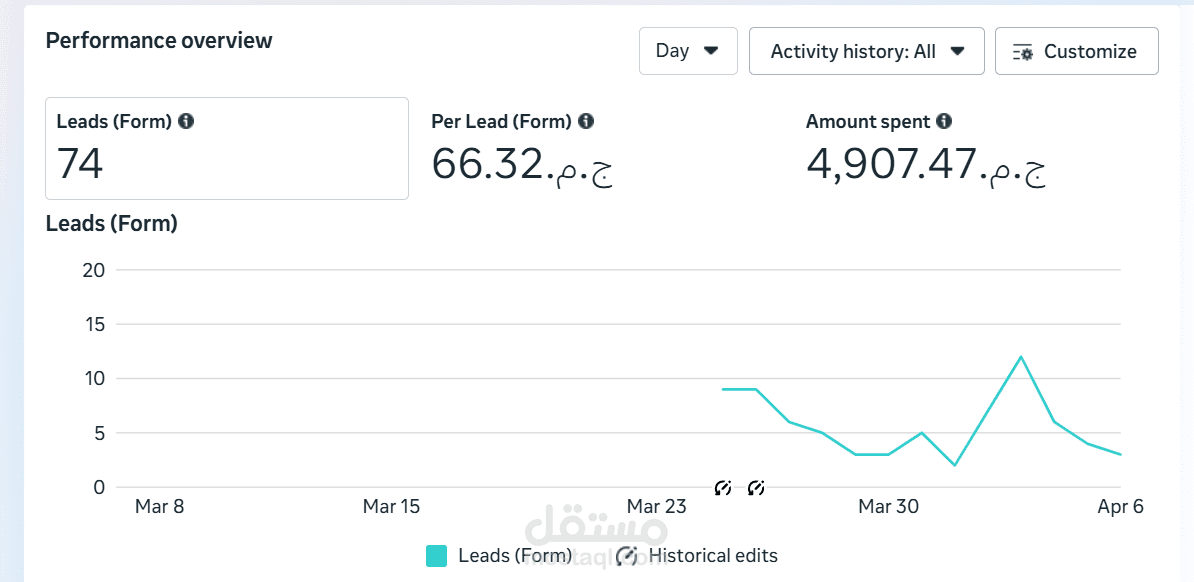Click the left historical edit marker on chart
This screenshot has height=582, width=1194.
[x=723, y=487]
